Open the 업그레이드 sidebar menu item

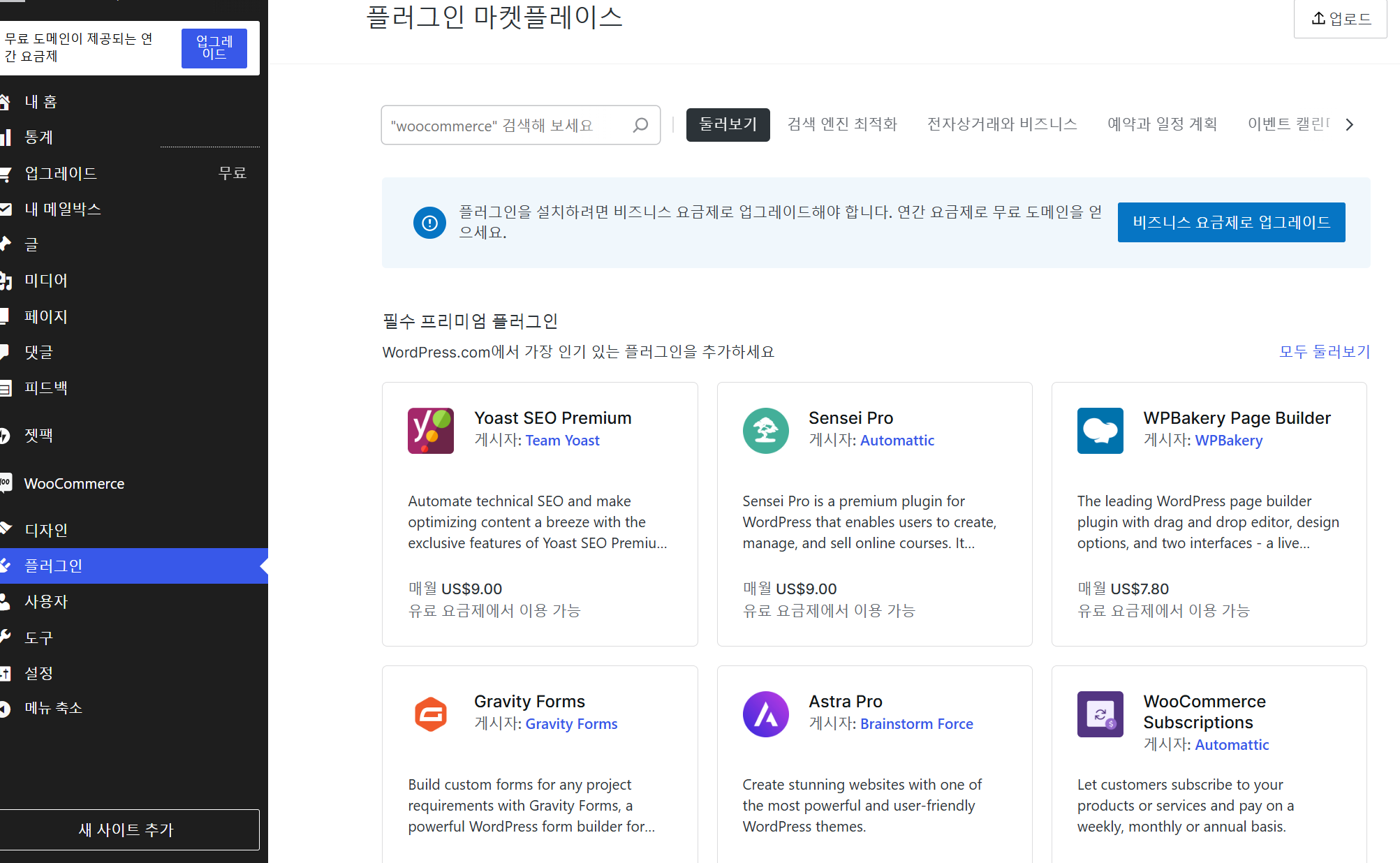coord(61,173)
